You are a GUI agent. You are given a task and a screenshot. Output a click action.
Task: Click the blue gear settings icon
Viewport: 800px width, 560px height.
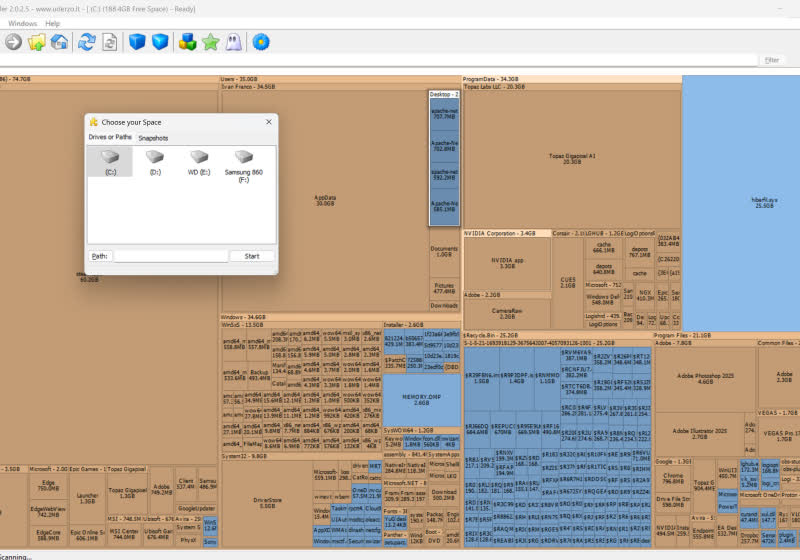pos(261,42)
